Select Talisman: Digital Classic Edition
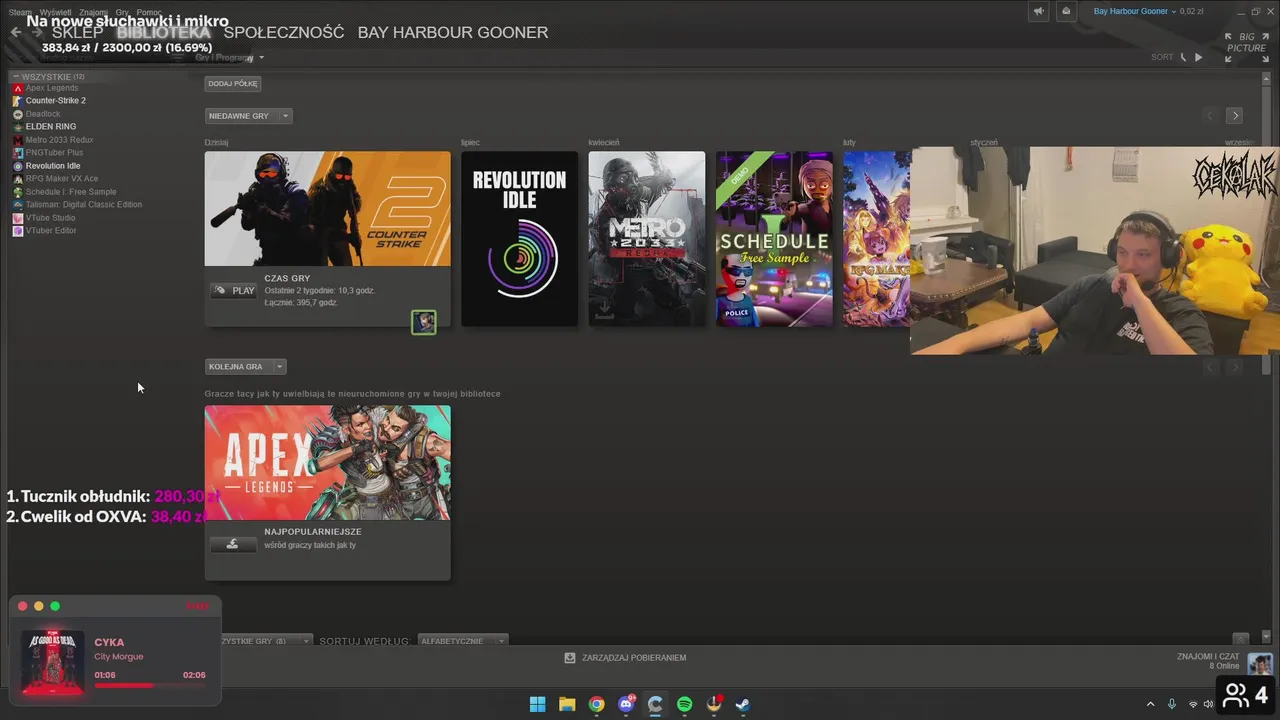1280x720 pixels. pos(84,205)
